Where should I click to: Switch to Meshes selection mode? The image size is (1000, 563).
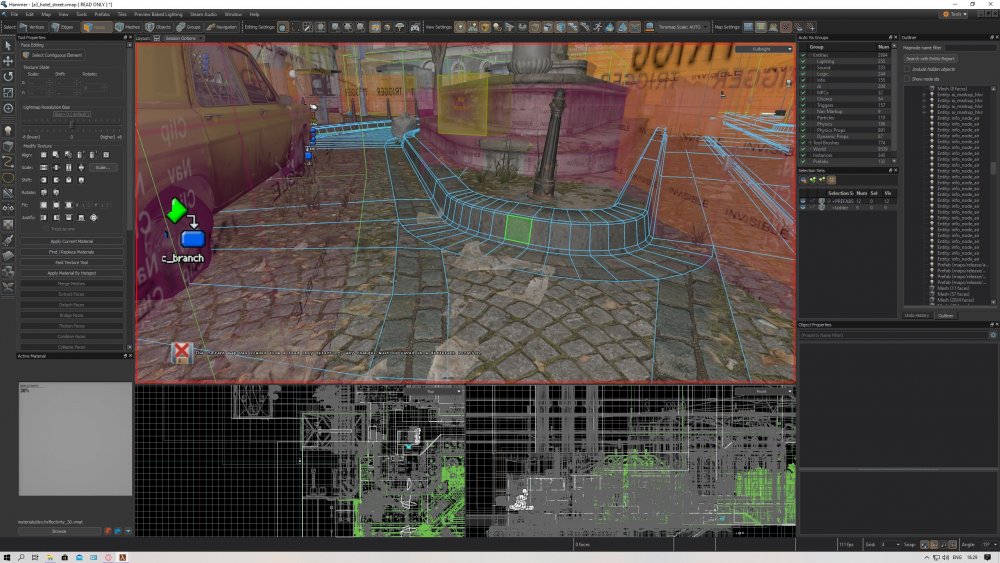(x=128, y=27)
